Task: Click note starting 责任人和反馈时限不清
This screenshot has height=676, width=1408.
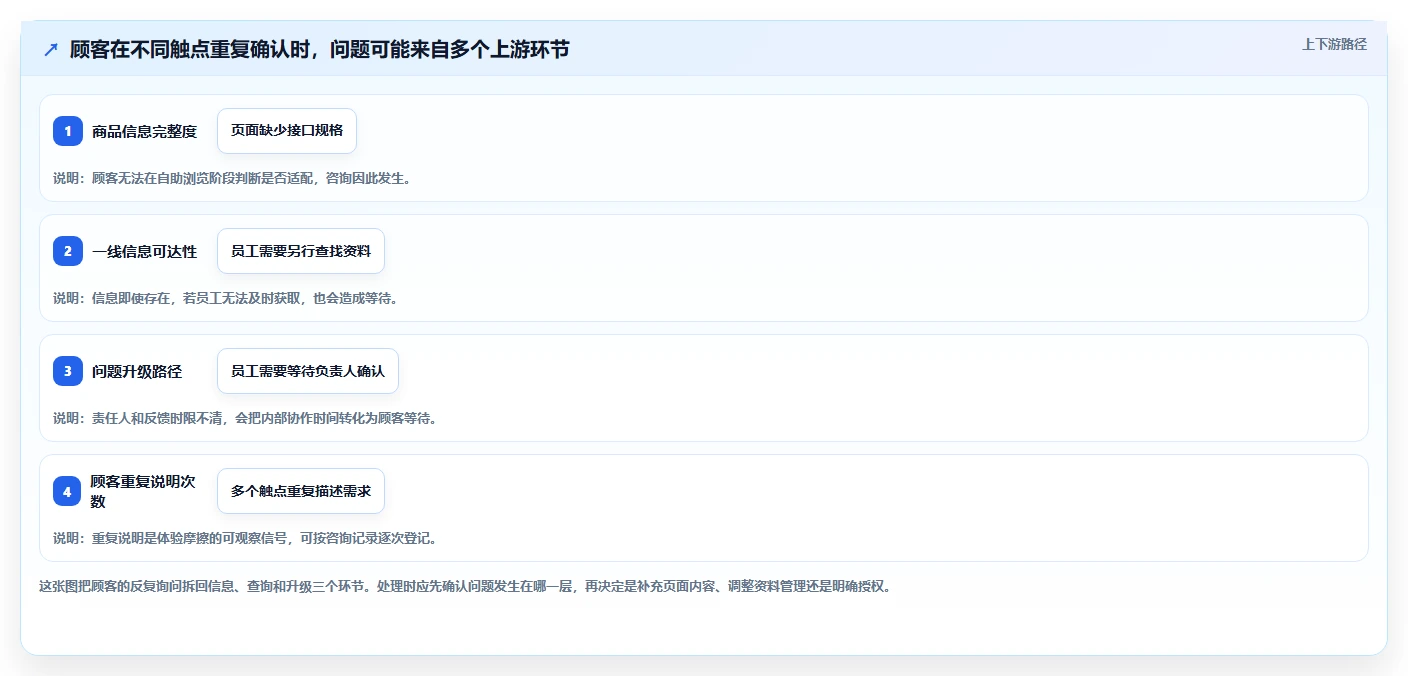Action: (245, 418)
